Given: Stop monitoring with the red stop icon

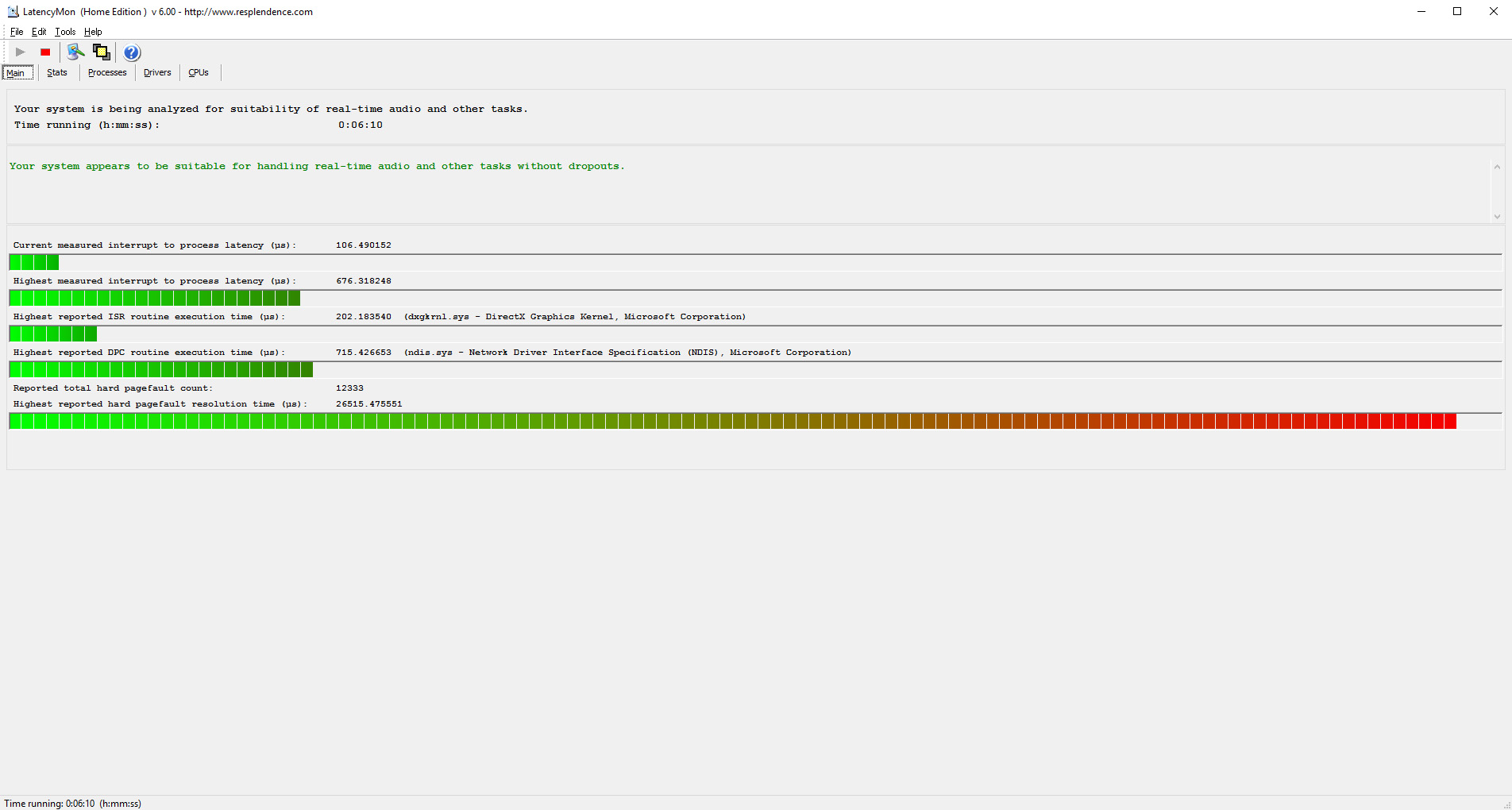Looking at the screenshot, I should 45,52.
